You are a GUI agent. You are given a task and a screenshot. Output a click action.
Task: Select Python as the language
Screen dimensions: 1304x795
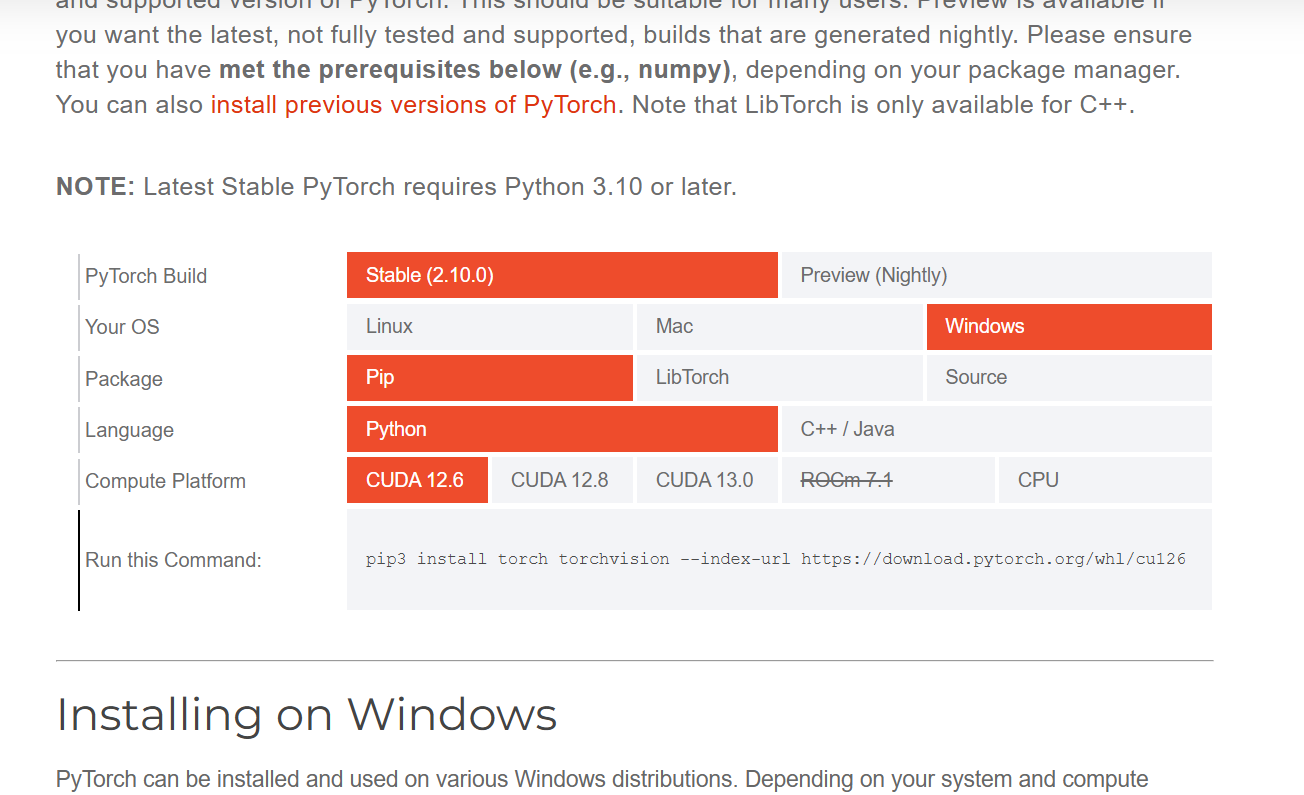pos(562,429)
